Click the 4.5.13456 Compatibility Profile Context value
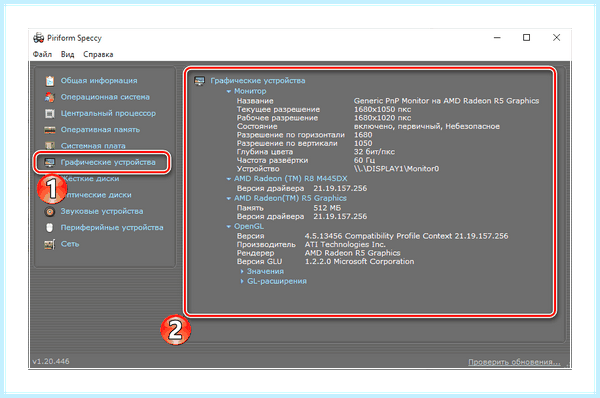This screenshot has height=398, width=600. coord(406,236)
